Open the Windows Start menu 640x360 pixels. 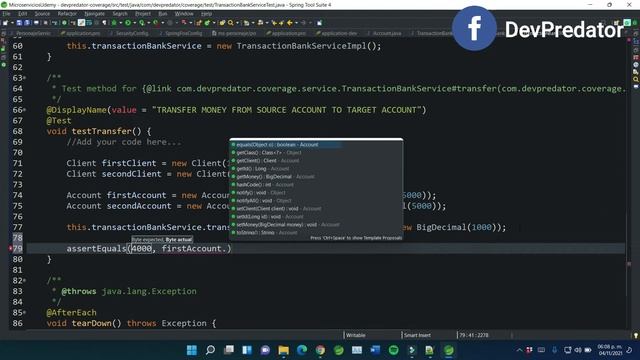point(192,350)
